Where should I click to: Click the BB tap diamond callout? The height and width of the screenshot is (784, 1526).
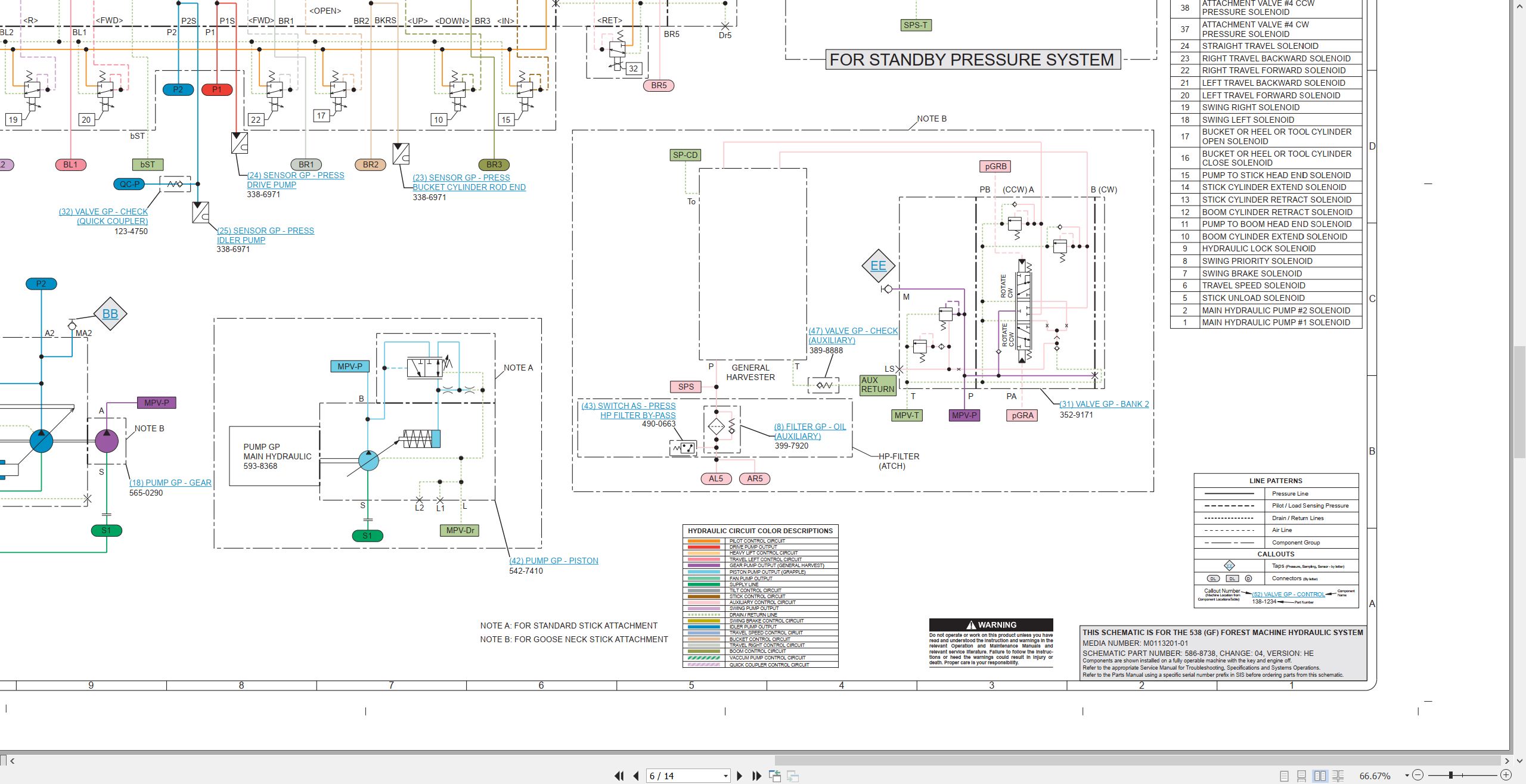pyautogui.click(x=110, y=313)
